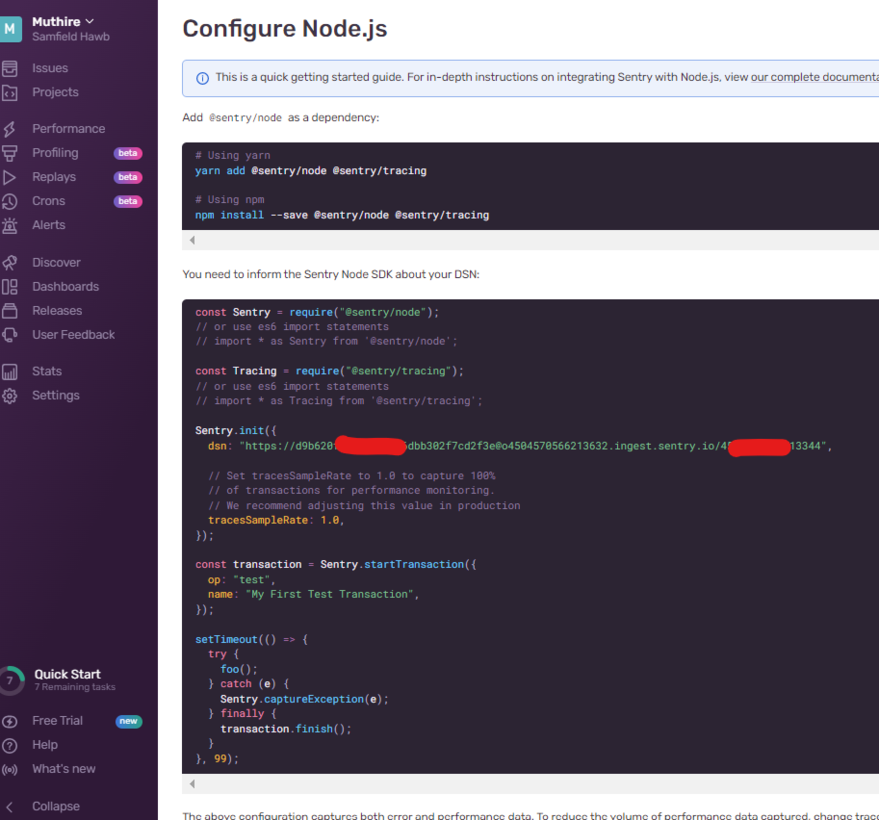The width and height of the screenshot is (879, 820).
Task: Click the Releases box icon
Action: point(10,311)
